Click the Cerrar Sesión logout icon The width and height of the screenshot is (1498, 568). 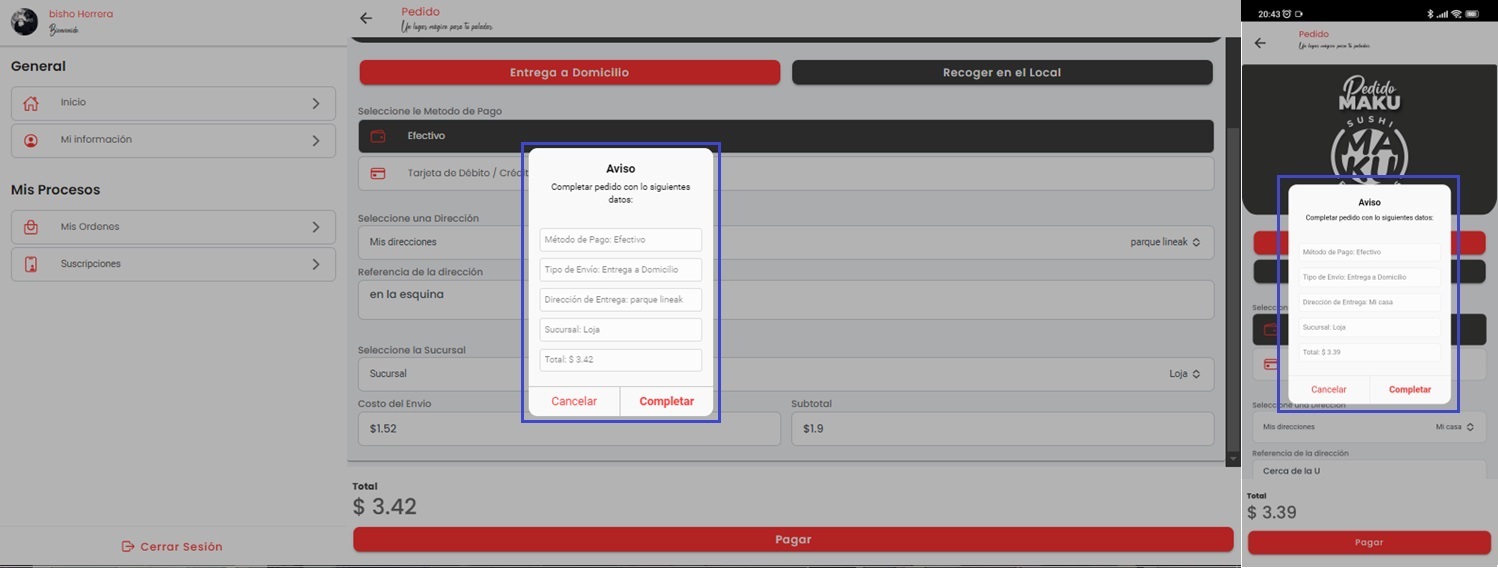click(x=128, y=546)
